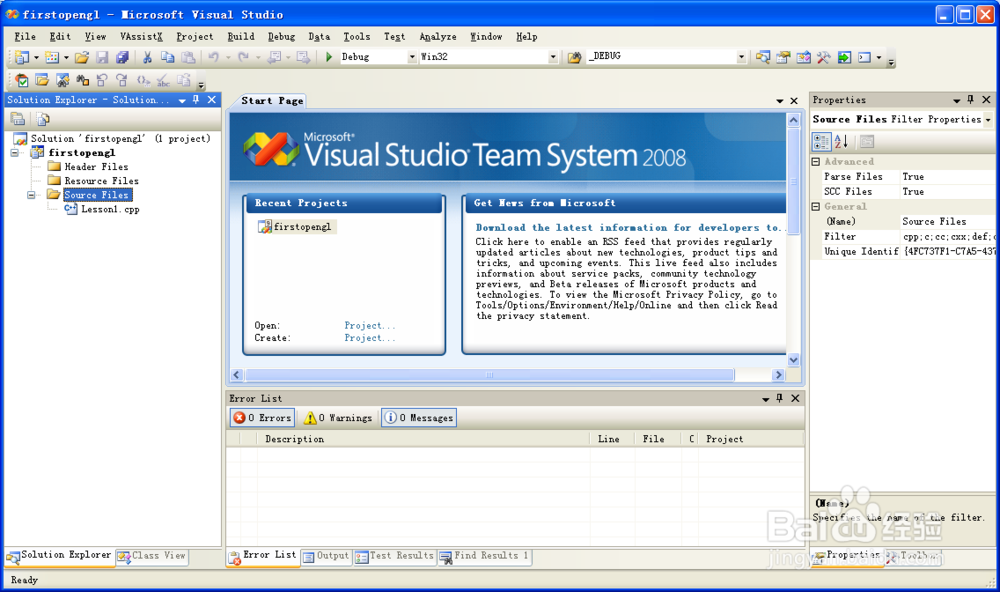Open the _DEBUG find combo box dropdown

(741, 57)
